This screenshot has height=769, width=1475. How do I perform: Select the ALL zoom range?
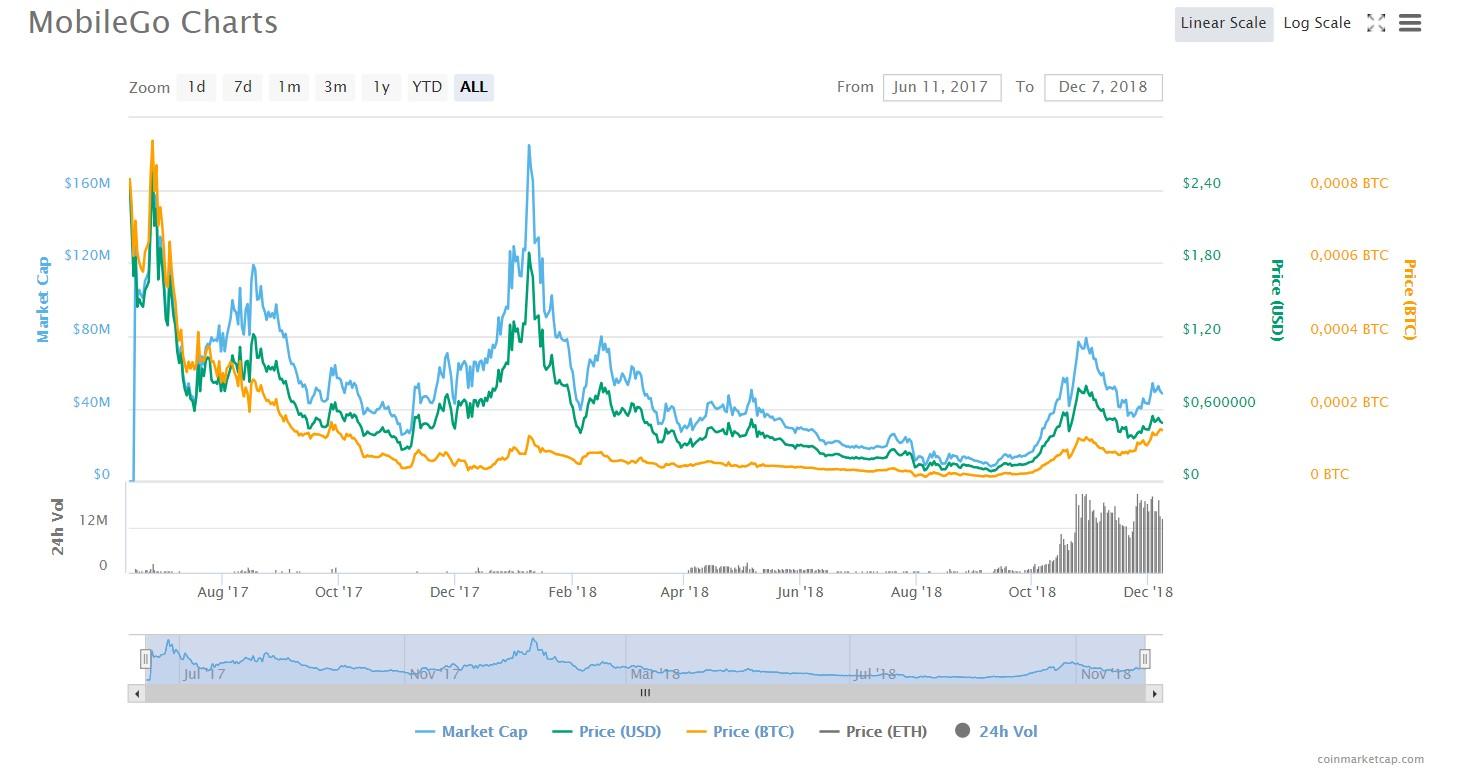(x=474, y=87)
